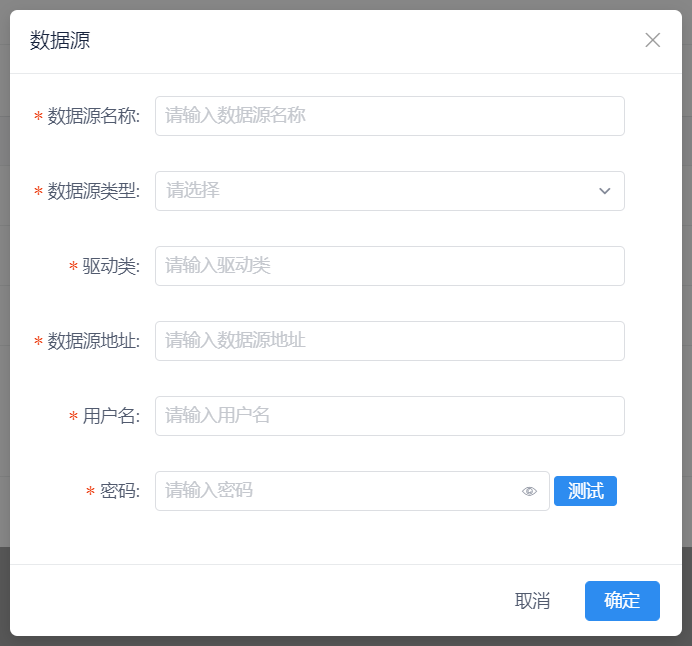
Task: Close the 数据源 dialog with X icon
Action: [x=652, y=40]
